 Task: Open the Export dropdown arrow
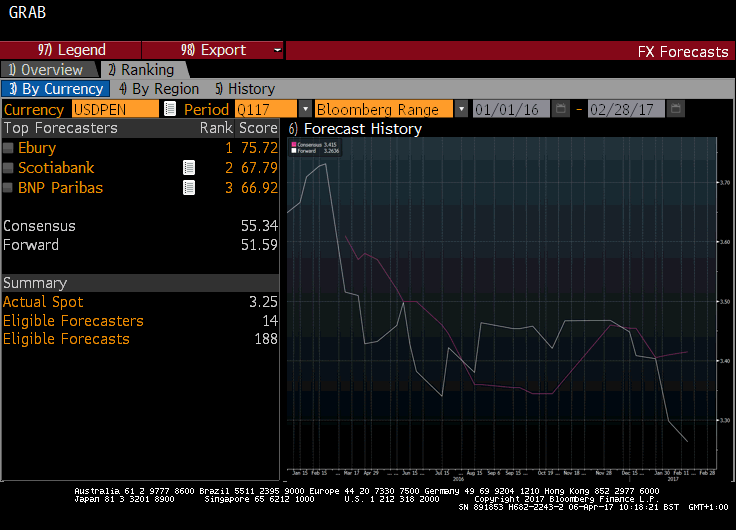277,50
